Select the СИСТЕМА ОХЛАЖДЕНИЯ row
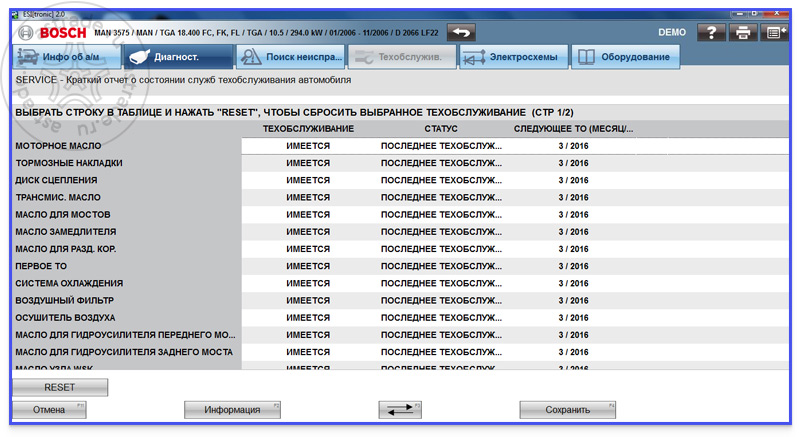Viewport: 799px width, 437px height. click(x=401, y=283)
